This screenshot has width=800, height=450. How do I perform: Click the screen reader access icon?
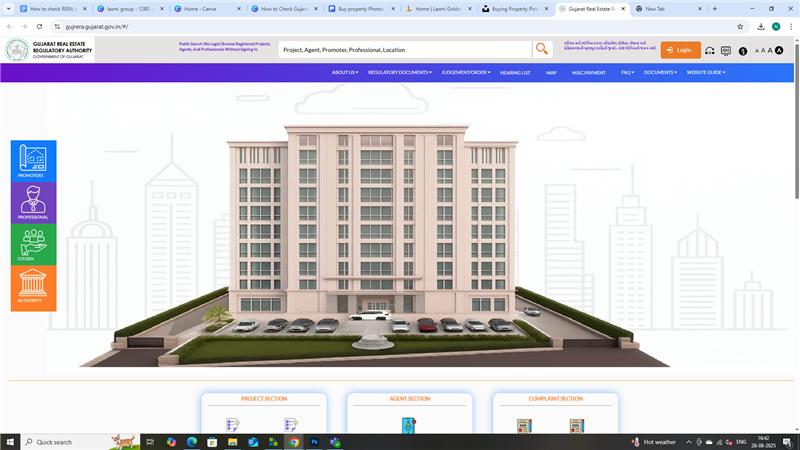pyautogui.click(x=726, y=50)
